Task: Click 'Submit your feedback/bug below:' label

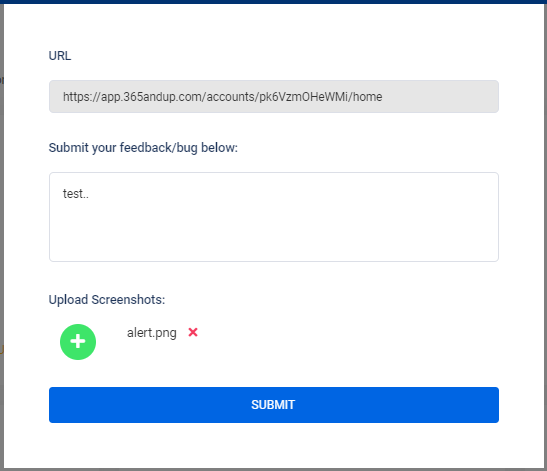Action: pyautogui.click(x=143, y=148)
